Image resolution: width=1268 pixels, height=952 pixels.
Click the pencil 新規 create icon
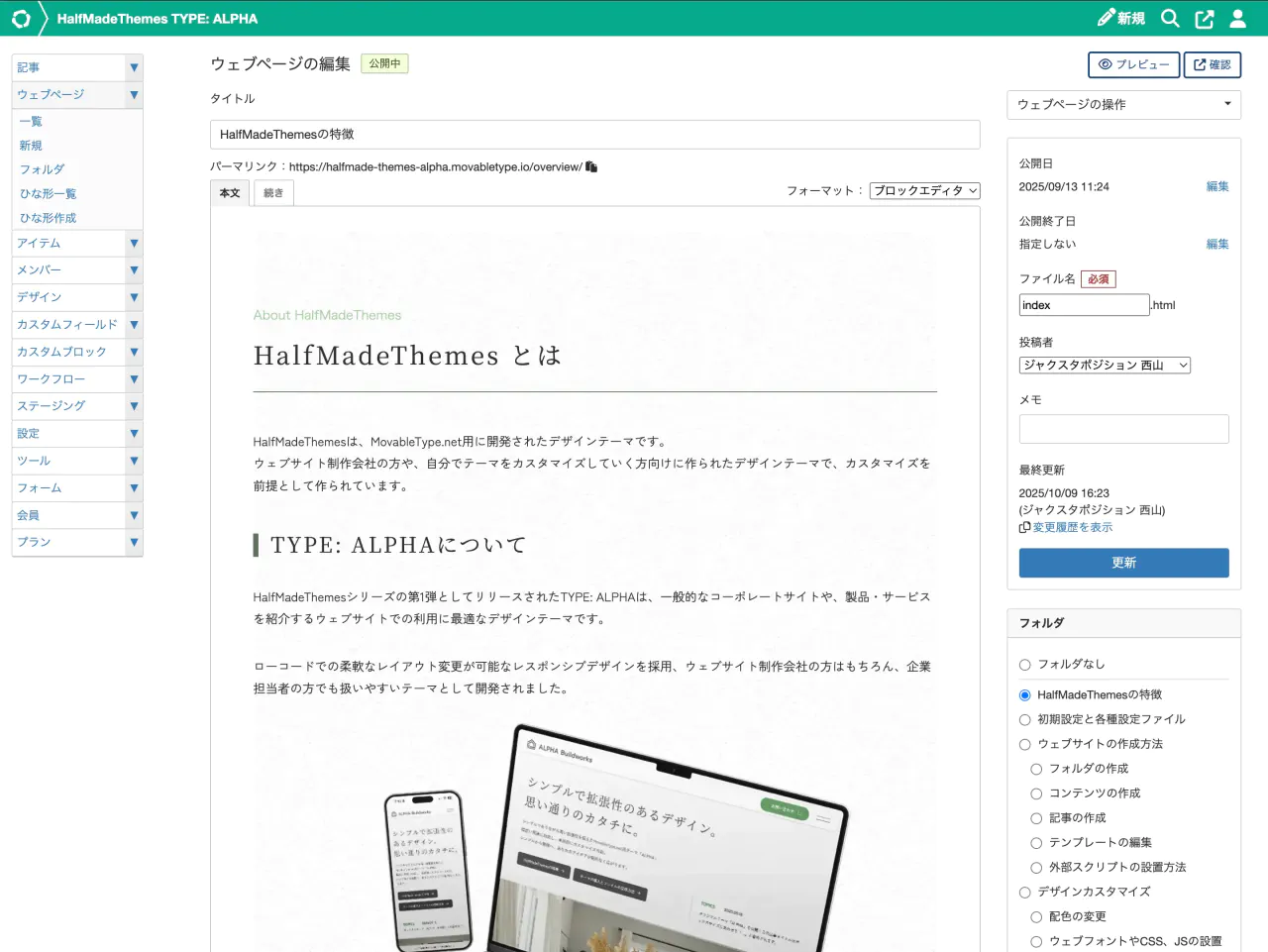point(1120,18)
